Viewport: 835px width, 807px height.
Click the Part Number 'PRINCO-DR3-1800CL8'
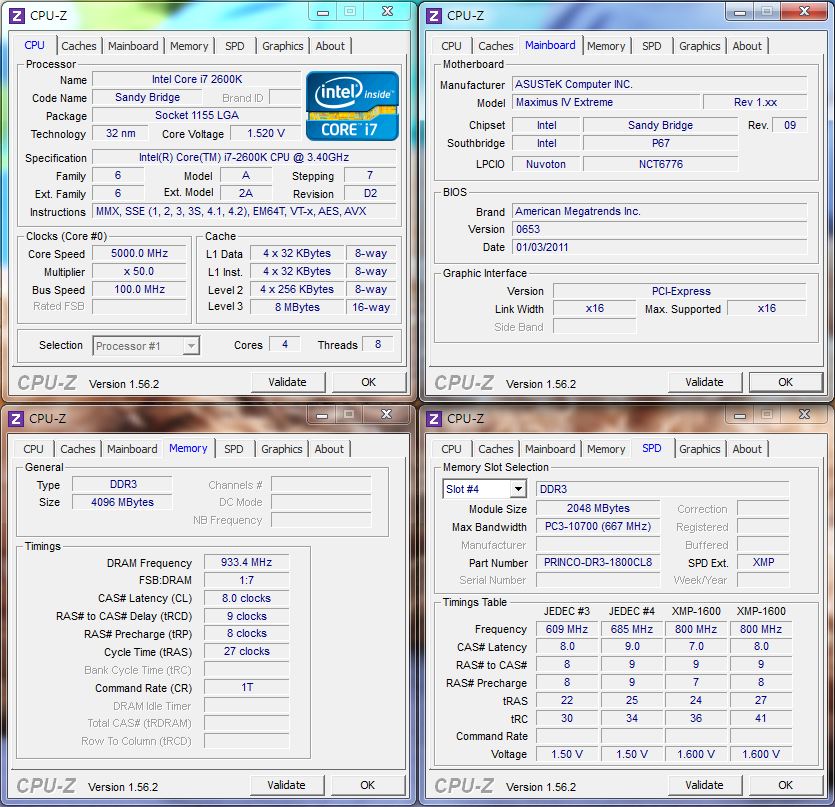(598, 563)
